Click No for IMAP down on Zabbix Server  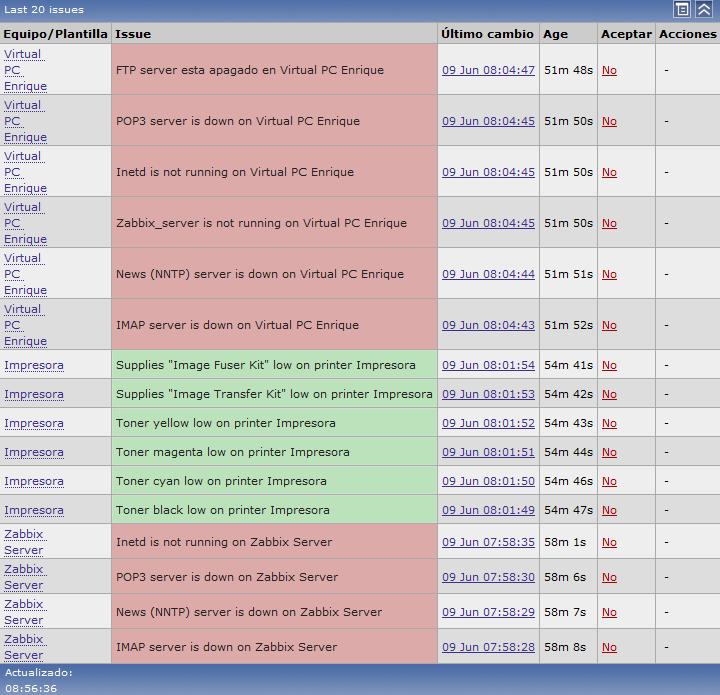click(609, 647)
